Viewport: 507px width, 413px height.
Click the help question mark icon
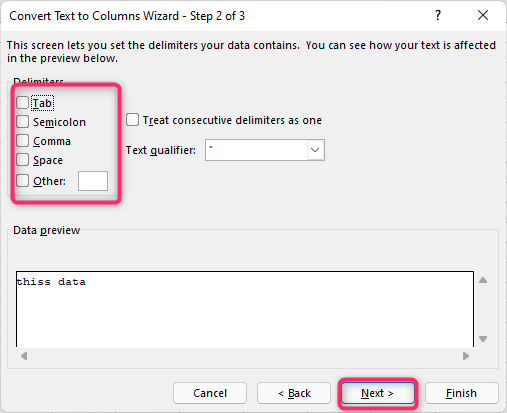pyautogui.click(x=438, y=15)
